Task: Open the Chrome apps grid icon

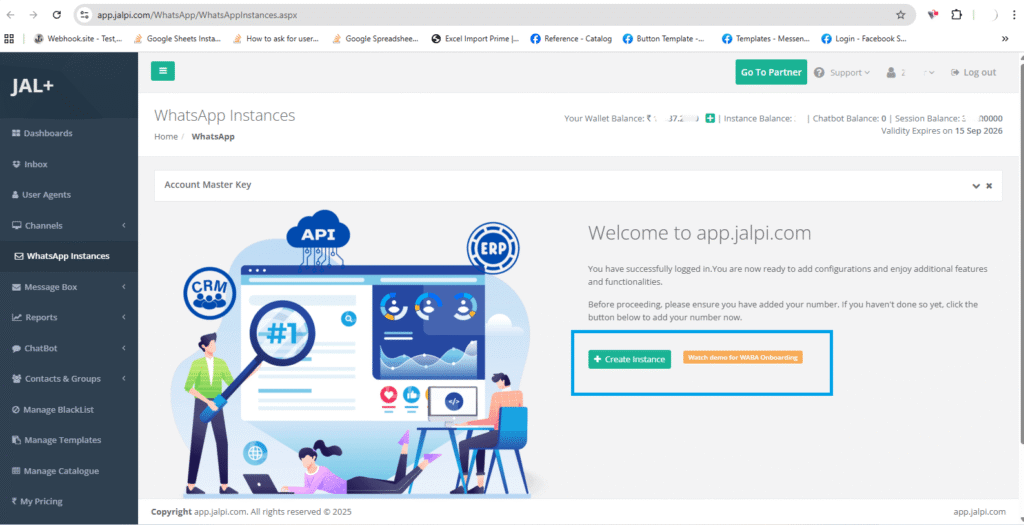Action: pyautogui.click(x=10, y=39)
